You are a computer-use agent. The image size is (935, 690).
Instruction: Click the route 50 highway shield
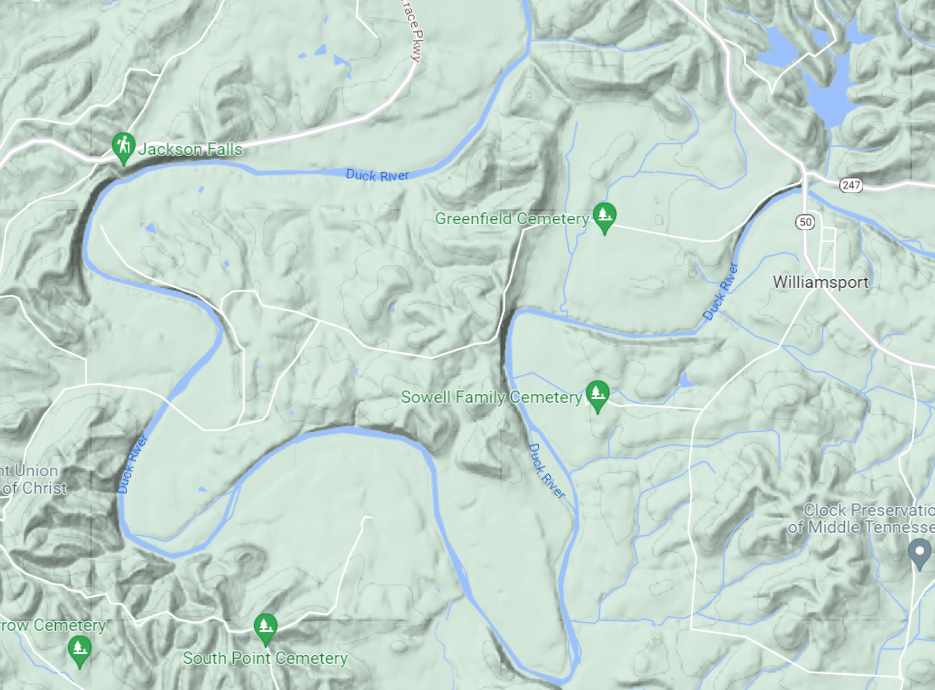(805, 222)
